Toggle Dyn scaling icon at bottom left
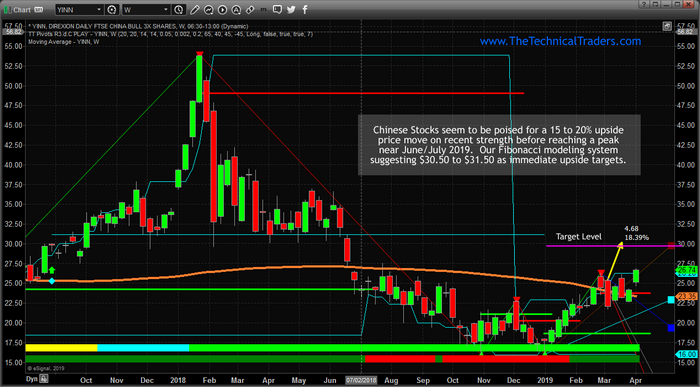 click(43, 379)
